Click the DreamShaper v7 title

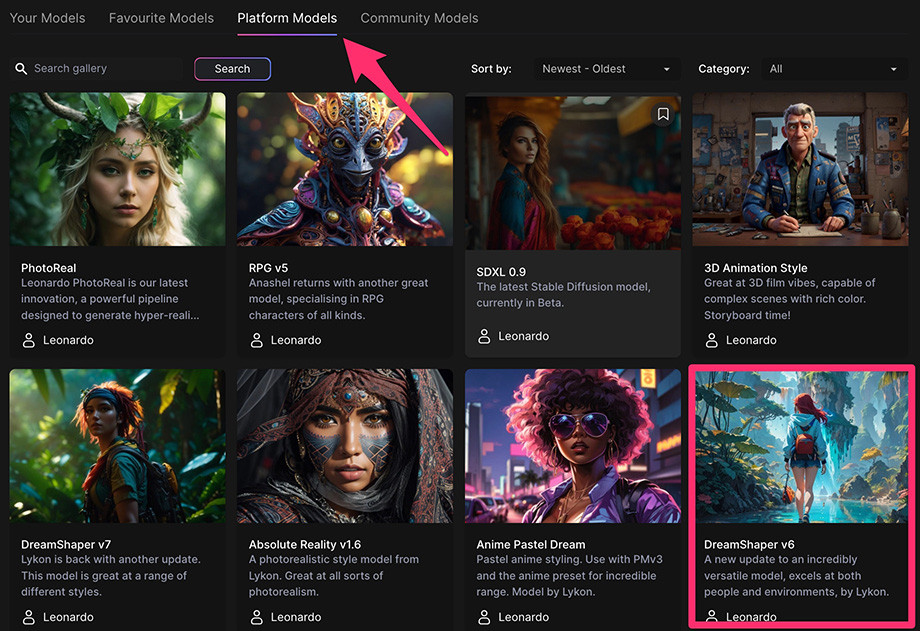pos(66,545)
